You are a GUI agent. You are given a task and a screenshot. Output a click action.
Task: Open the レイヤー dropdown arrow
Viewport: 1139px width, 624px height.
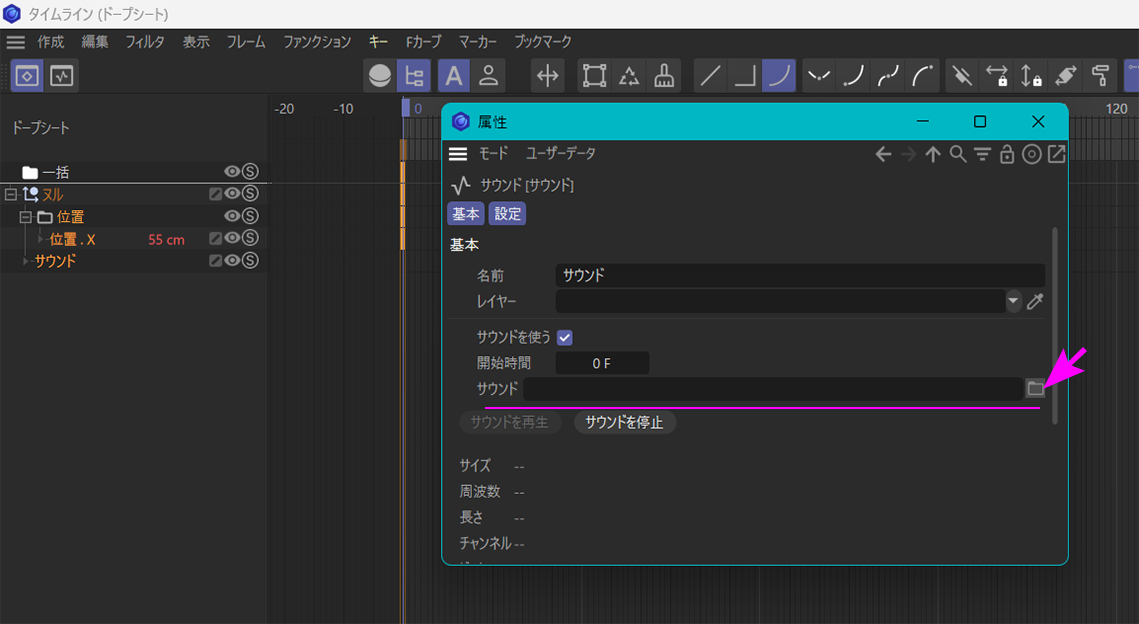pyautogui.click(x=1013, y=301)
